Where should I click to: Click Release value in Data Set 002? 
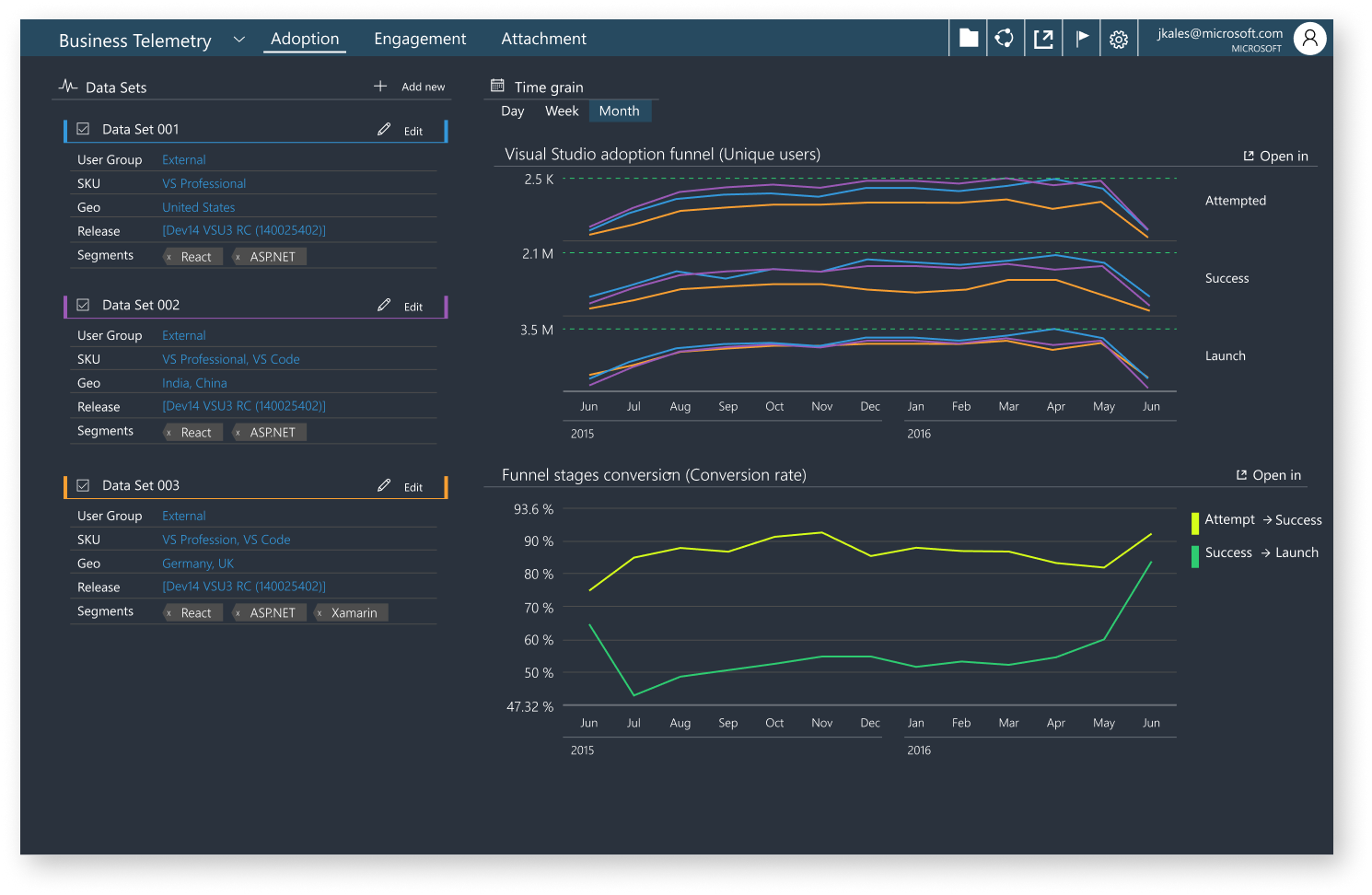(244, 406)
